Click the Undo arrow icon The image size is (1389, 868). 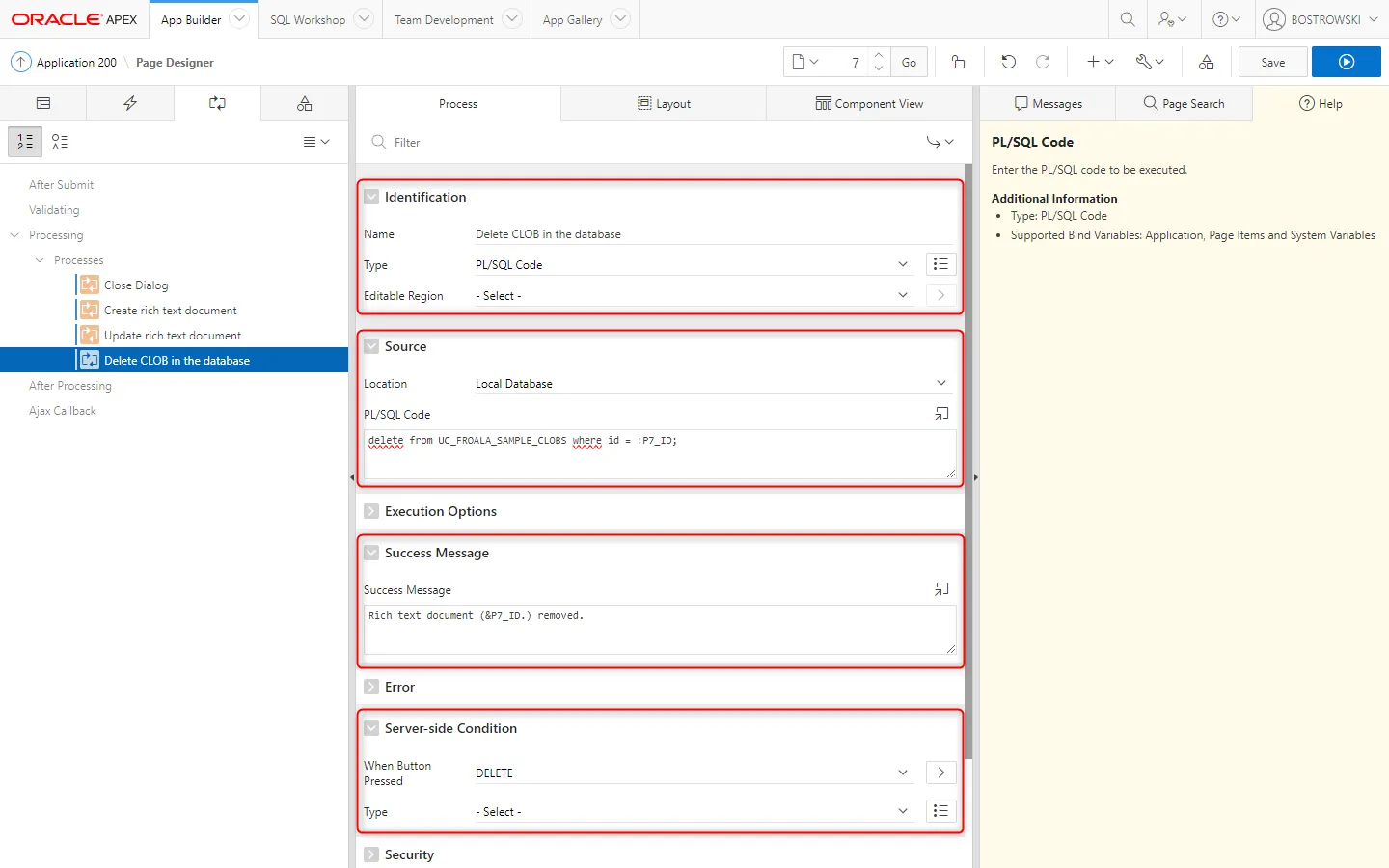click(x=1008, y=62)
